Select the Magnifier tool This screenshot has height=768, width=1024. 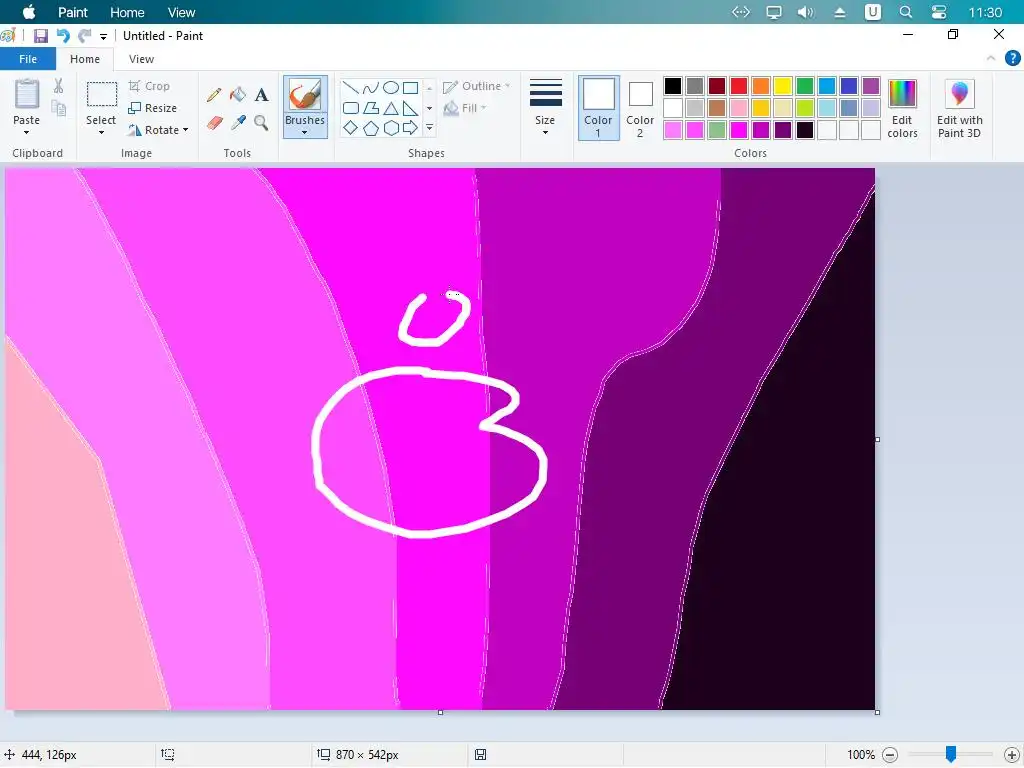261,122
